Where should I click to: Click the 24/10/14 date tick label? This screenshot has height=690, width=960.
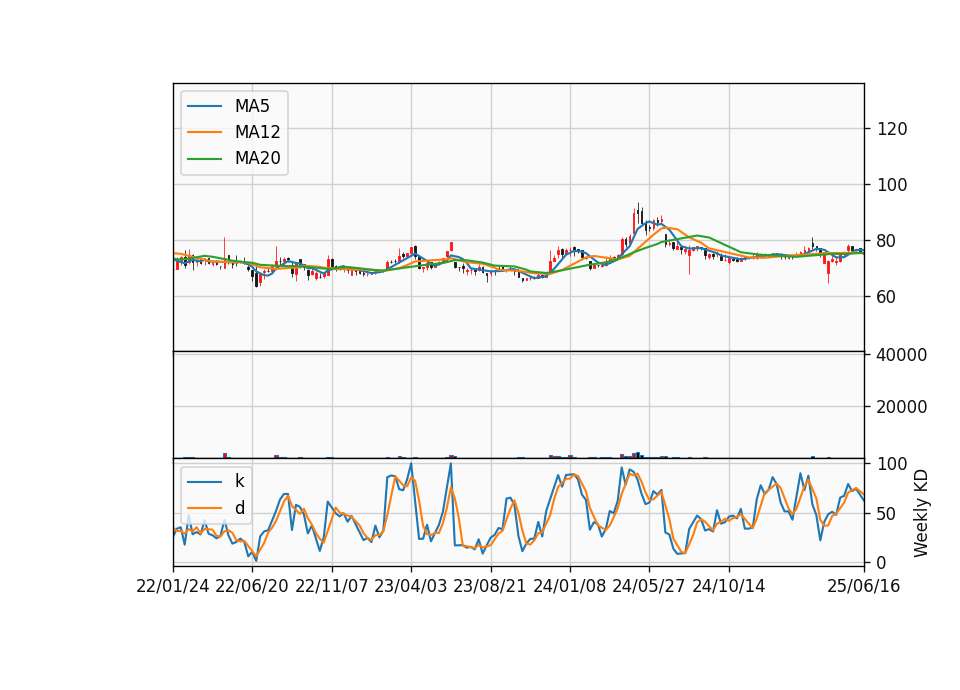(729, 586)
